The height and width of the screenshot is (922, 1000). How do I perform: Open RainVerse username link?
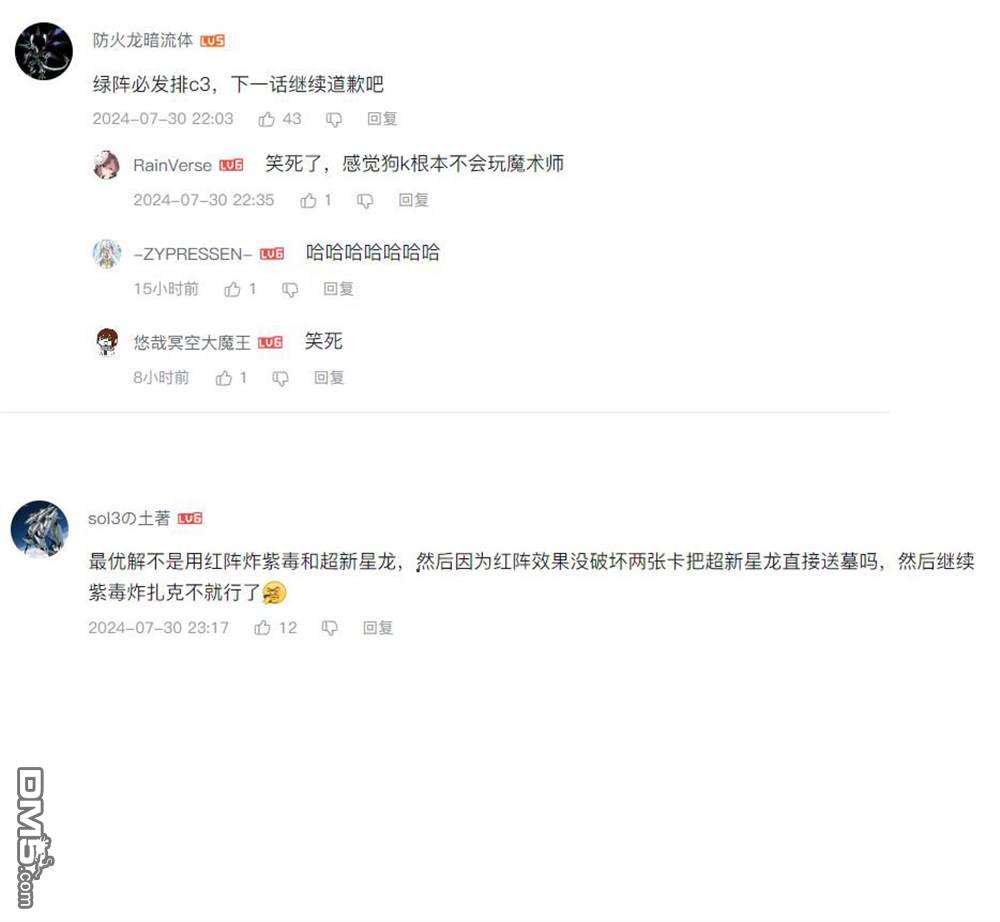(172, 166)
